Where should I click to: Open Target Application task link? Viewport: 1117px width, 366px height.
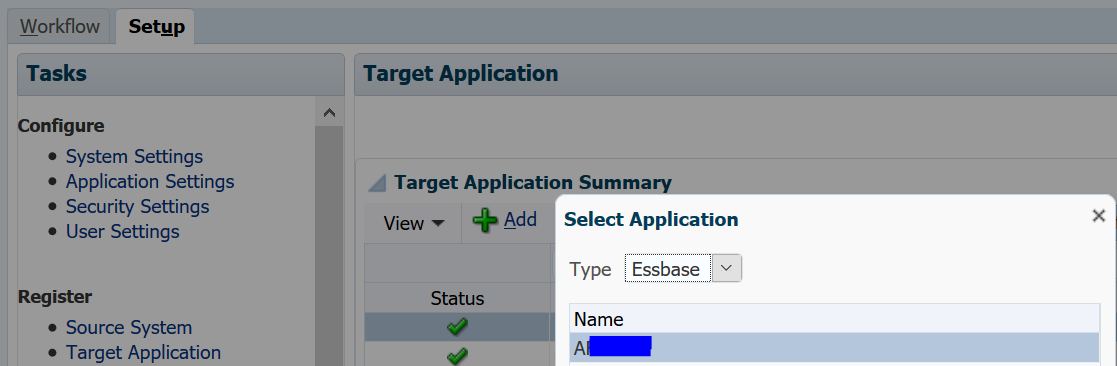pyautogui.click(x=143, y=352)
